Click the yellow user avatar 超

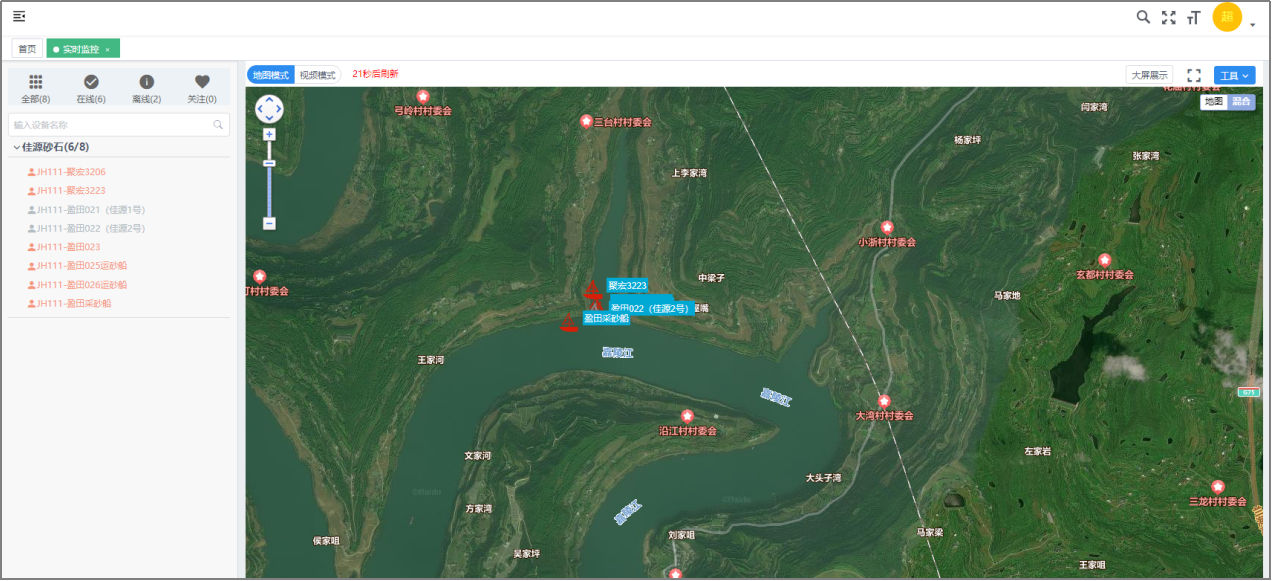(1227, 17)
